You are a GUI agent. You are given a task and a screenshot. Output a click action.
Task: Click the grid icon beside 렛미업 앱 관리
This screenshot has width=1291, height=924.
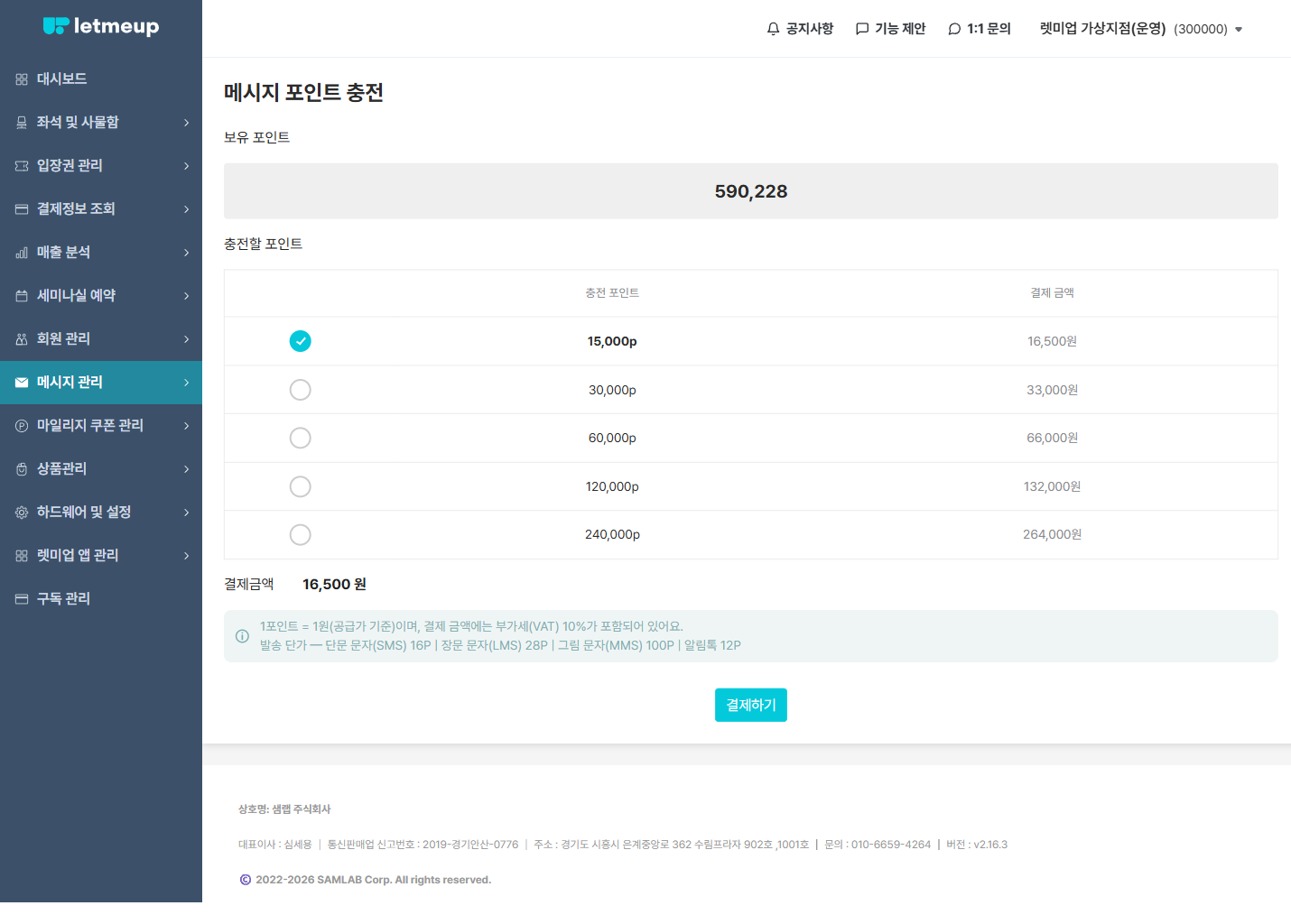pyautogui.click(x=22, y=556)
